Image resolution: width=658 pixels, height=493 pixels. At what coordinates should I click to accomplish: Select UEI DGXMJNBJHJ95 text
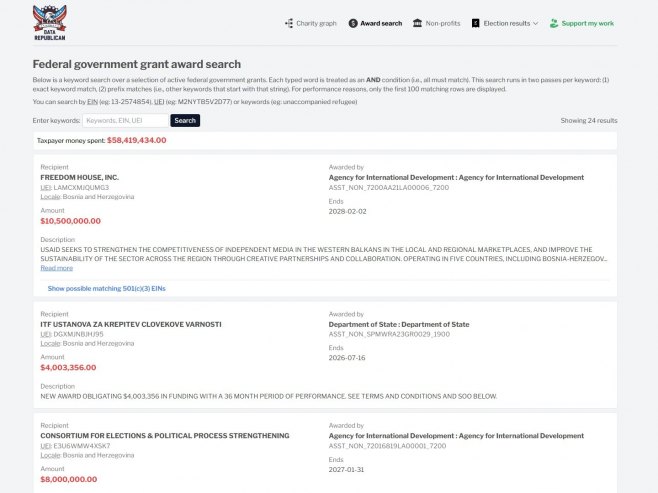coord(72,334)
